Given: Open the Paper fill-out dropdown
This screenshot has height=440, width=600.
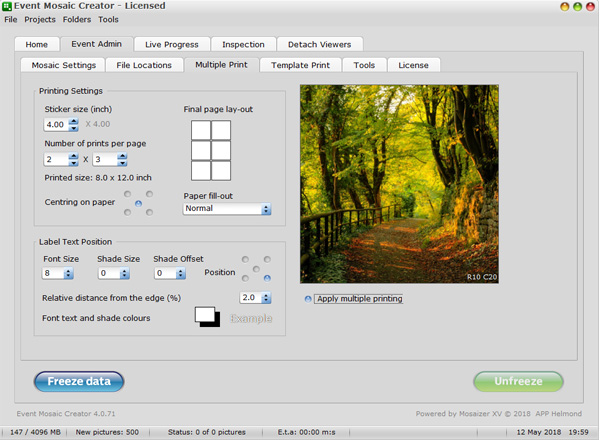Looking at the screenshot, I should (x=227, y=209).
